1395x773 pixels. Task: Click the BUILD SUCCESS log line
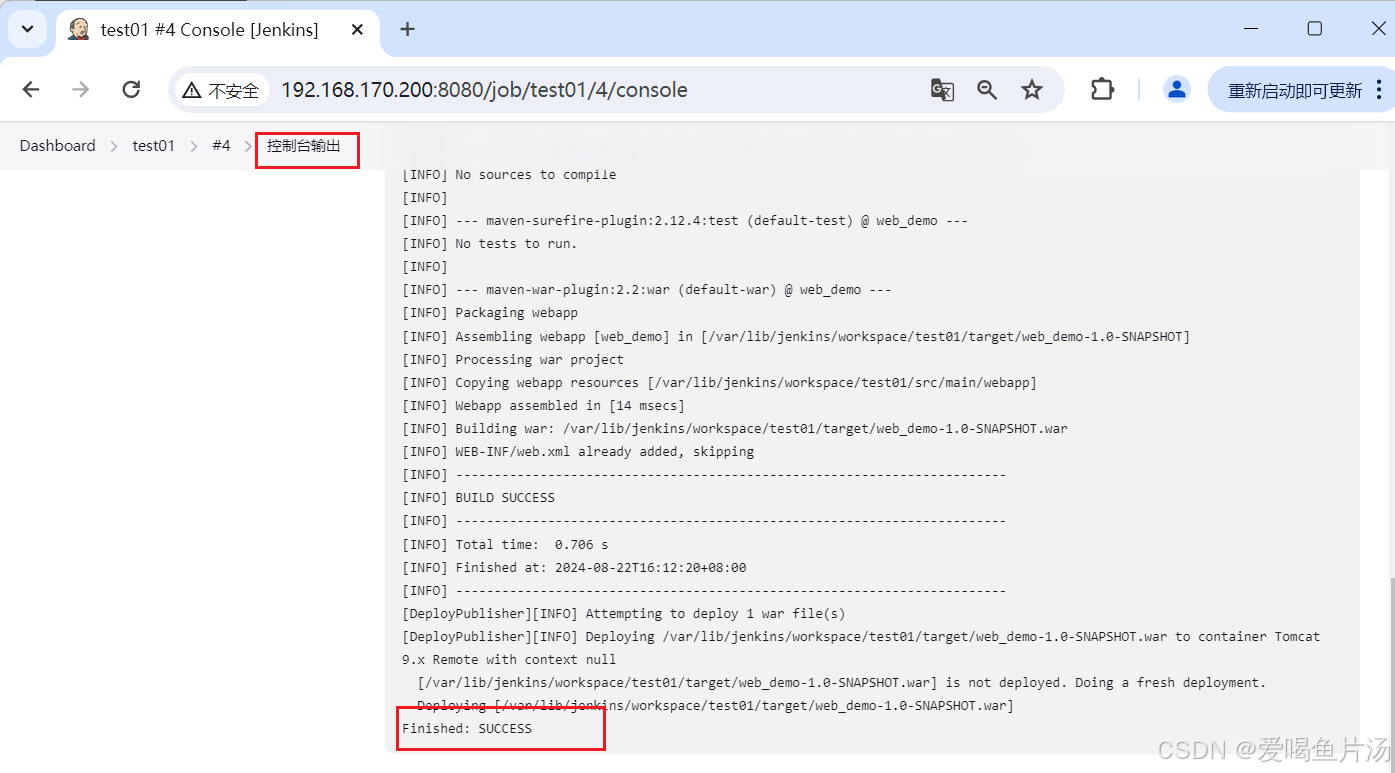(478, 498)
